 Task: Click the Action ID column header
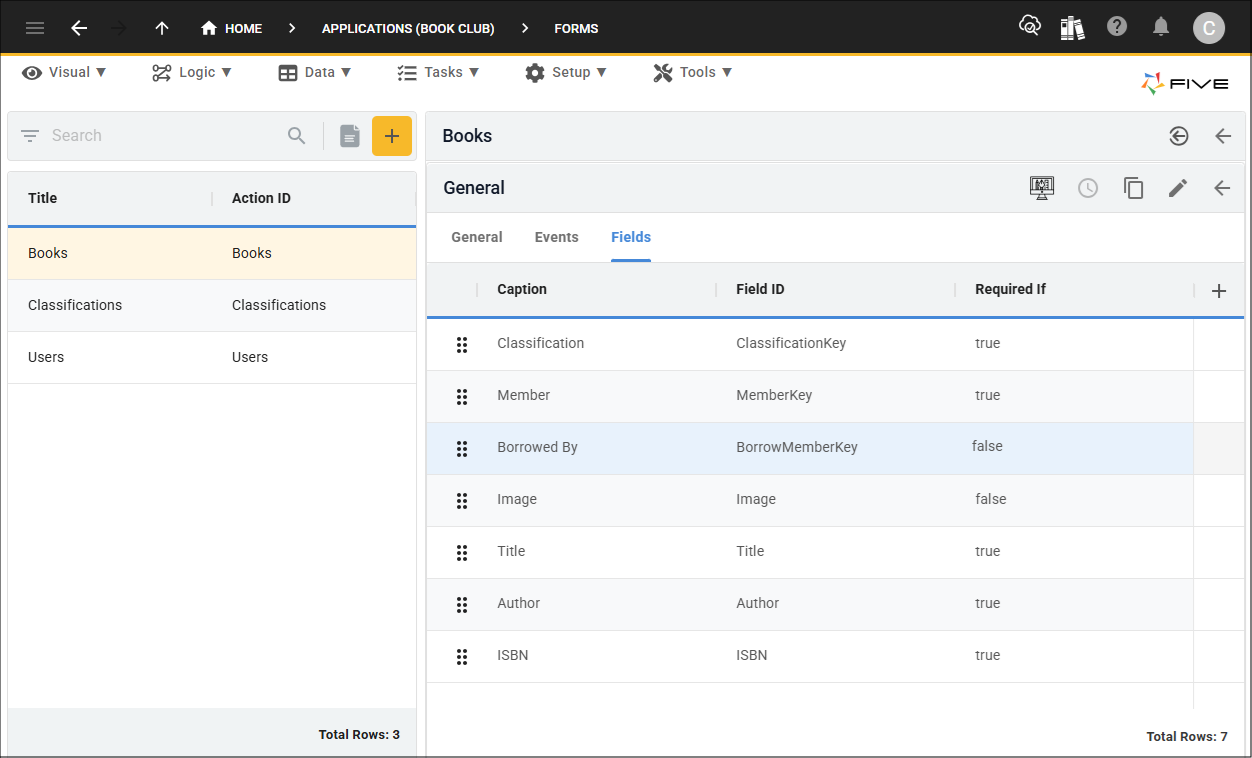261,198
